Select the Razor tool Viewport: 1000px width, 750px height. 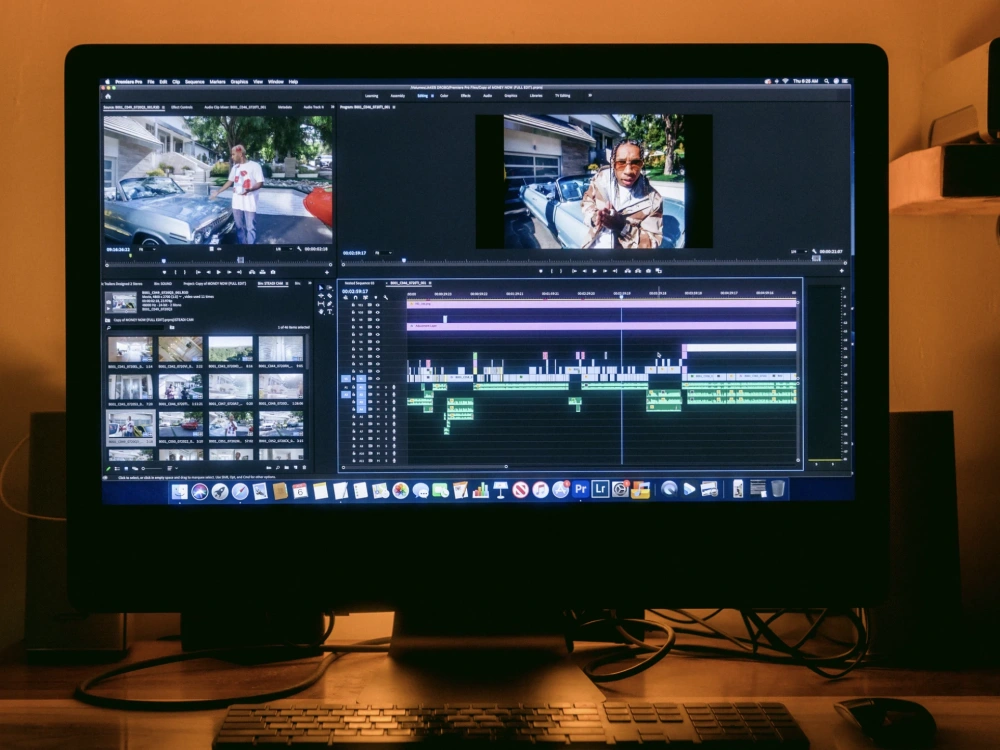pos(330,296)
